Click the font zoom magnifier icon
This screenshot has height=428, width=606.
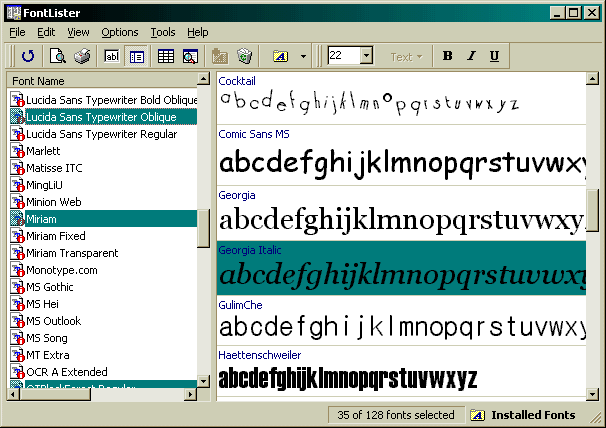pyautogui.click(x=190, y=56)
